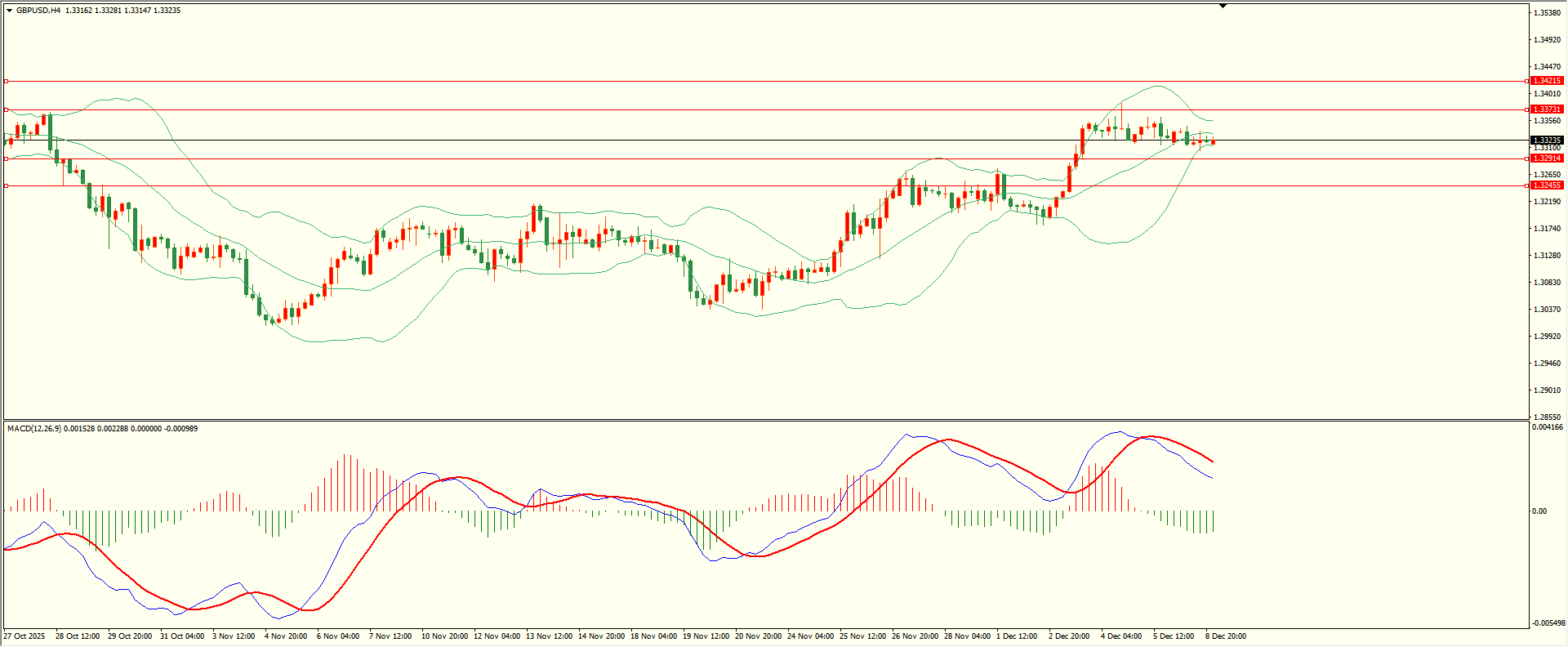Click the 1.33731 line's right anchor handle
Viewport: 1568px width, 647px height.
(x=1527, y=109)
